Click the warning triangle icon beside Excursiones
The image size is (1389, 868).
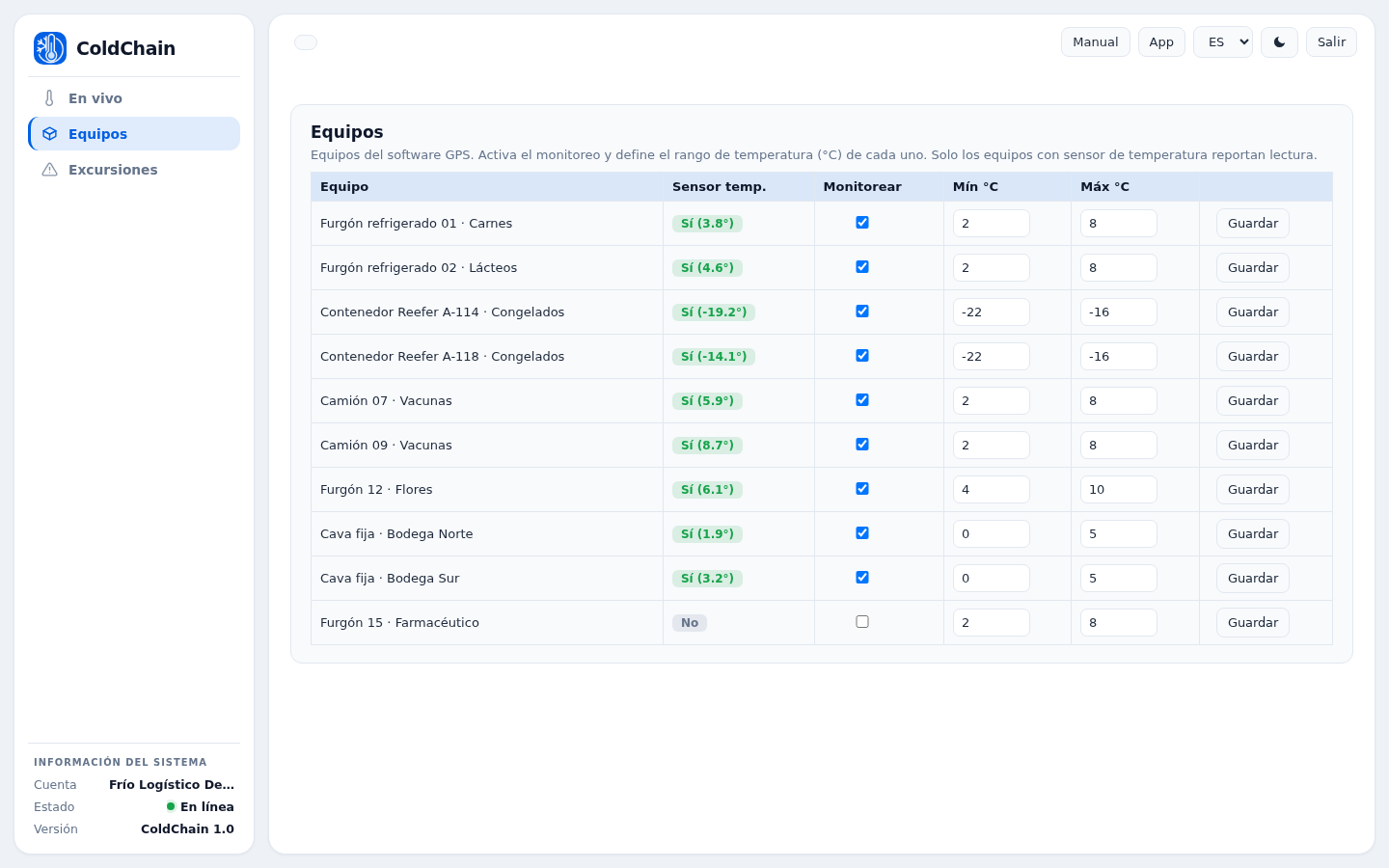49,170
